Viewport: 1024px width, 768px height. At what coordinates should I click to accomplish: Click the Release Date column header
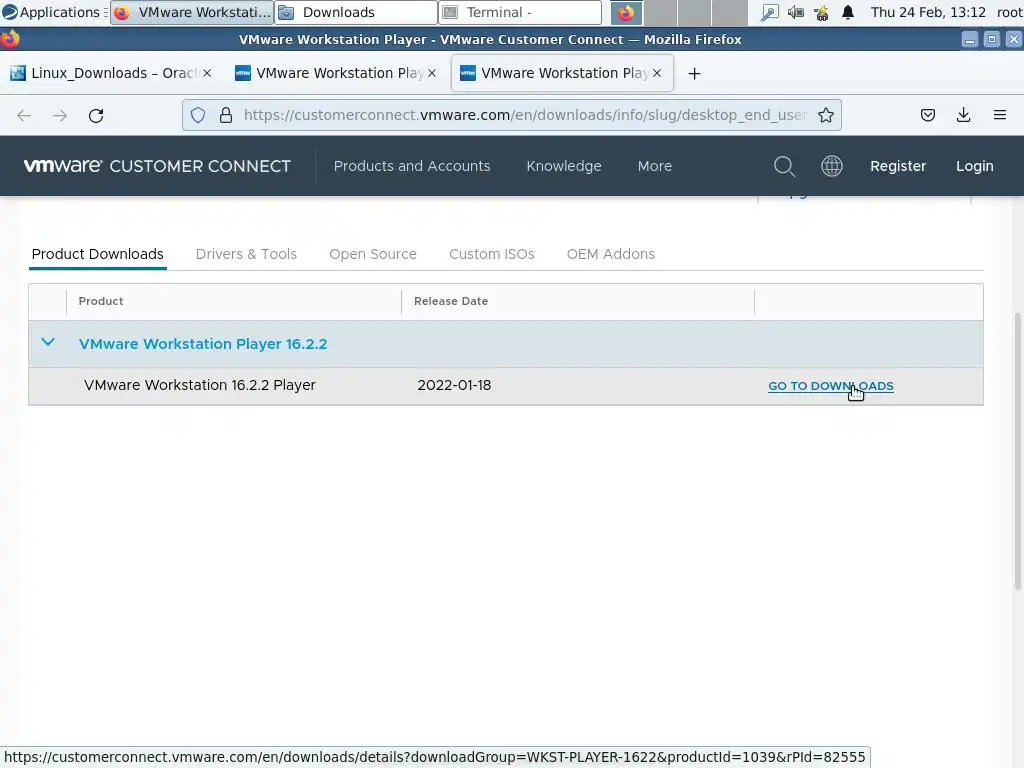(451, 301)
